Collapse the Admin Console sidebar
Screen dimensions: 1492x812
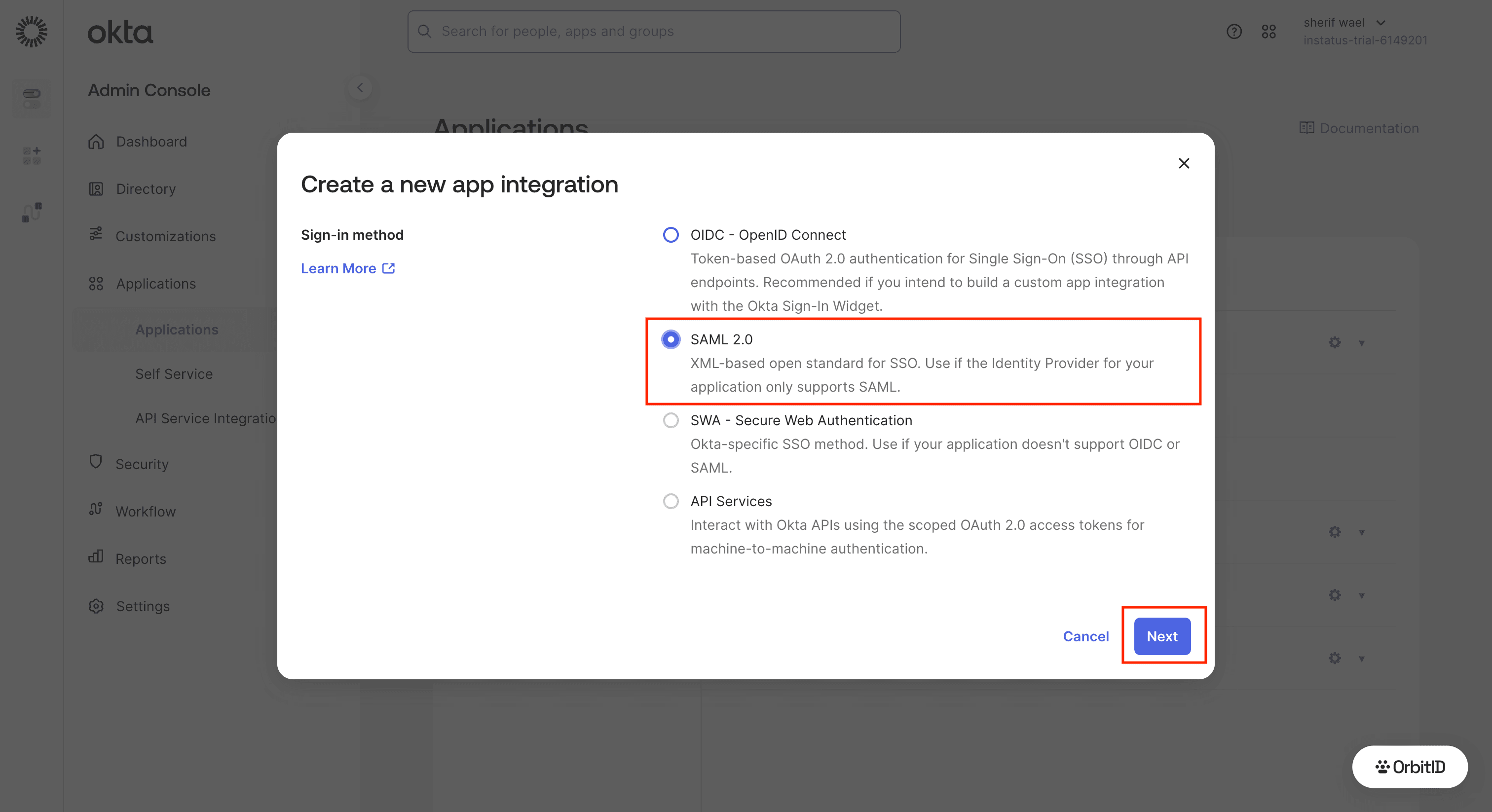point(360,88)
